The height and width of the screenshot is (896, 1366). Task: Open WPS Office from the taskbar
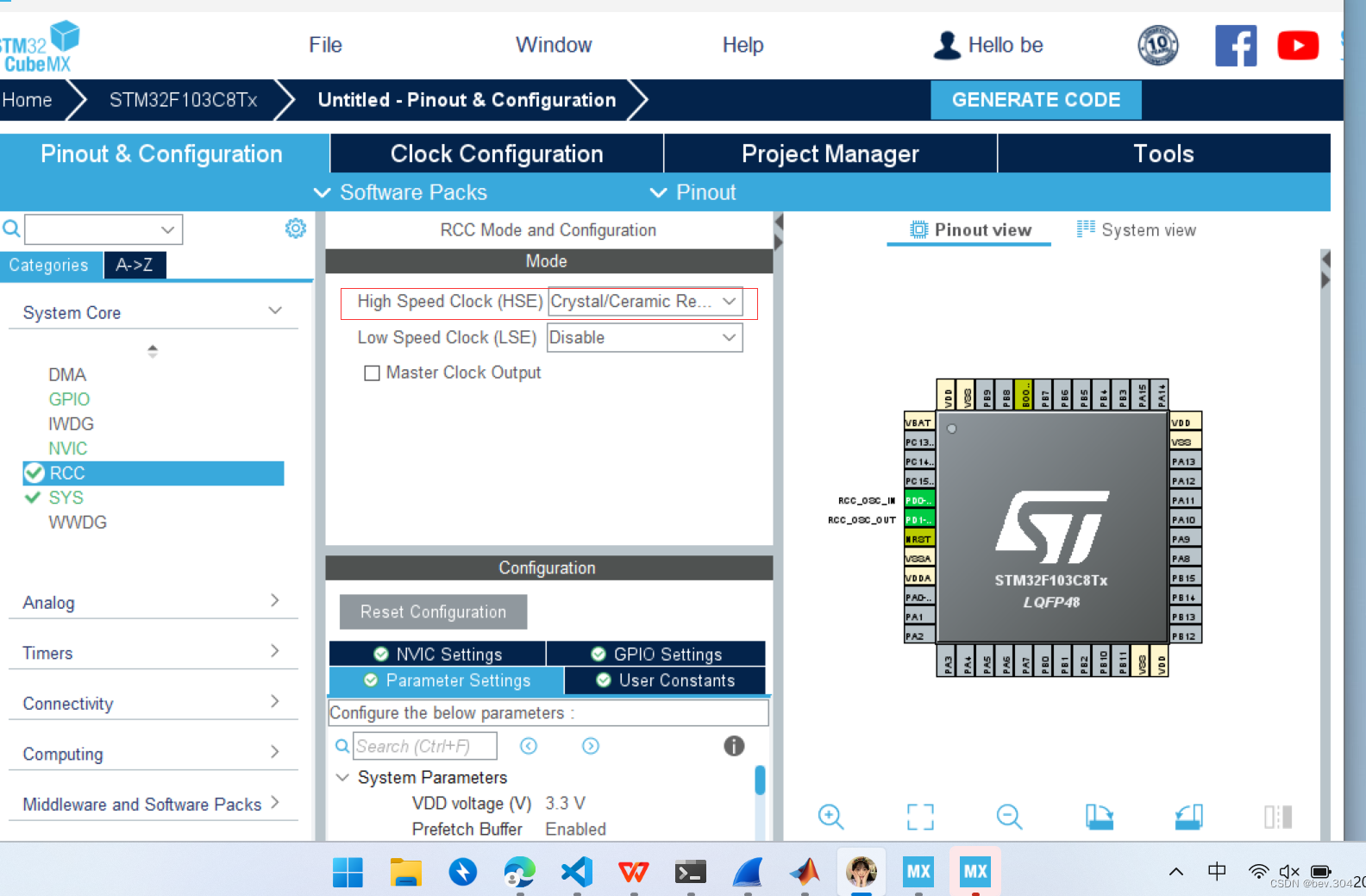click(633, 872)
